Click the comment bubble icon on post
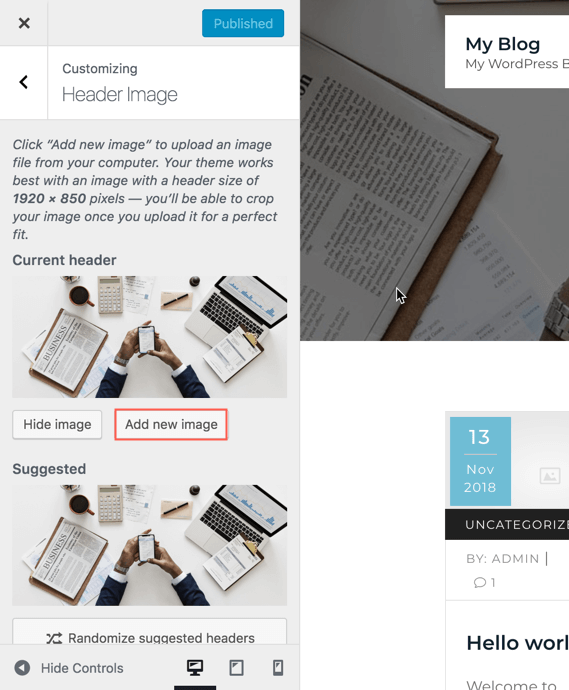This screenshot has width=569, height=690. pyautogui.click(x=480, y=583)
